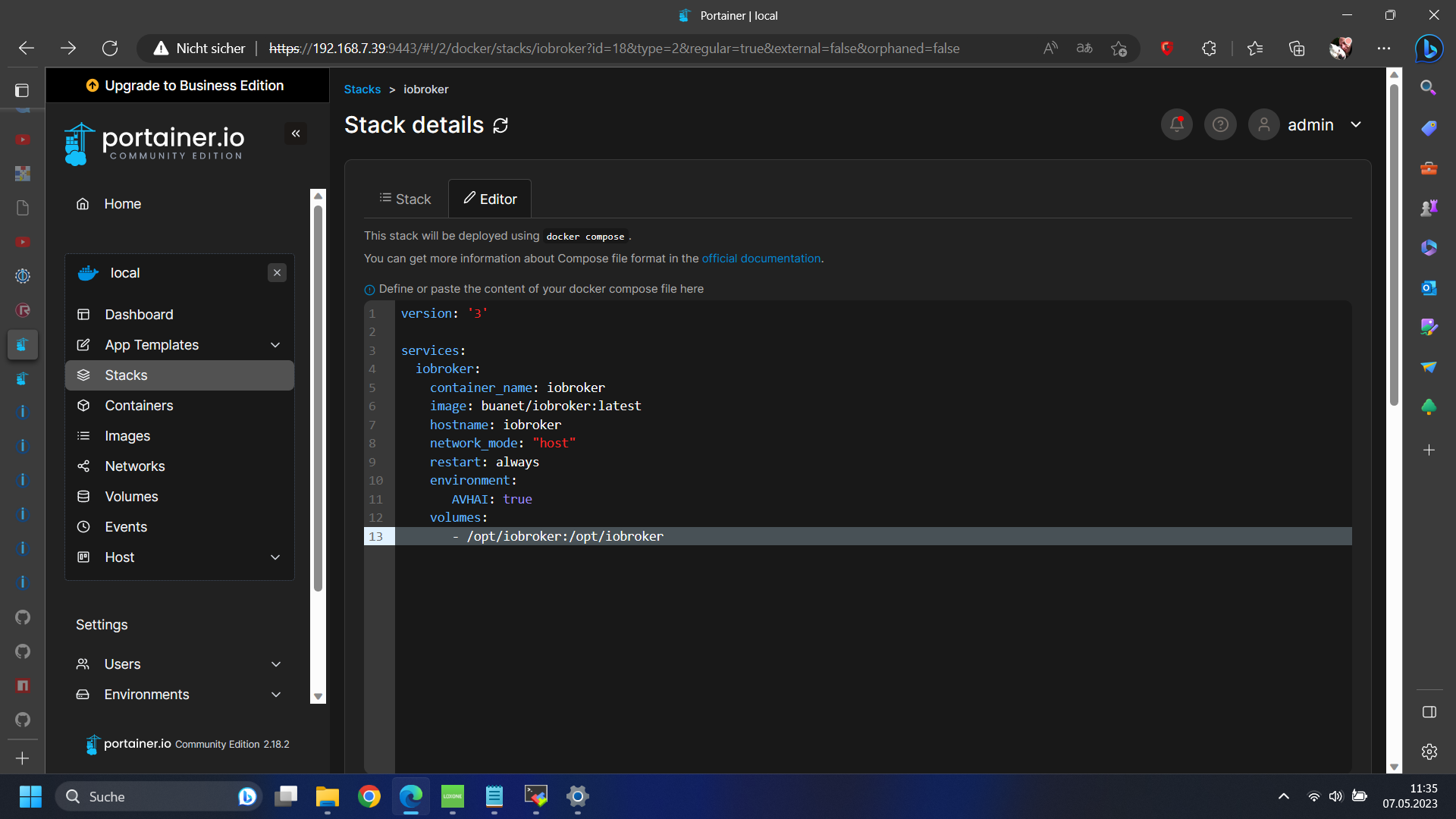Viewport: 1456px width, 819px height.
Task: Click the taskbar Suche search box
Action: pos(159,796)
